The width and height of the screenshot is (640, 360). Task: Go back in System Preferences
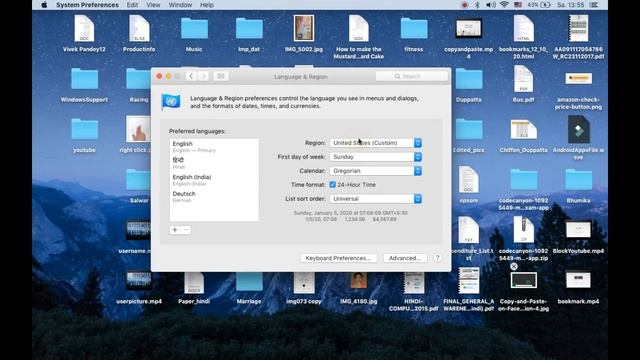click(191, 76)
